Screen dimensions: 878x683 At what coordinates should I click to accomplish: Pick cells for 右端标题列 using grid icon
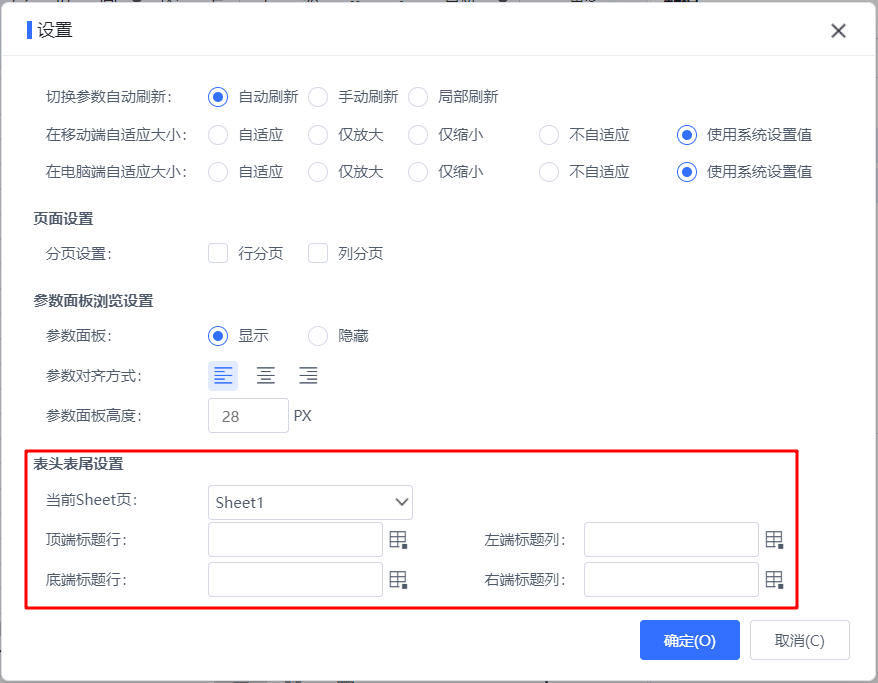click(774, 579)
